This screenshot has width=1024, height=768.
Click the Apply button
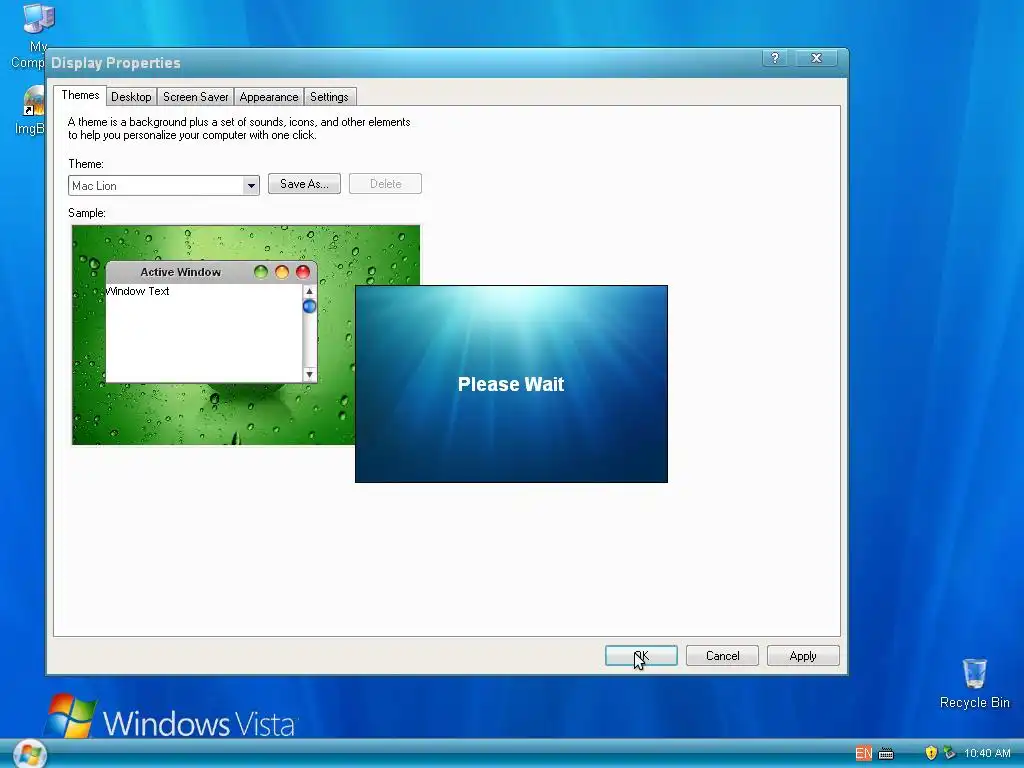(x=803, y=656)
